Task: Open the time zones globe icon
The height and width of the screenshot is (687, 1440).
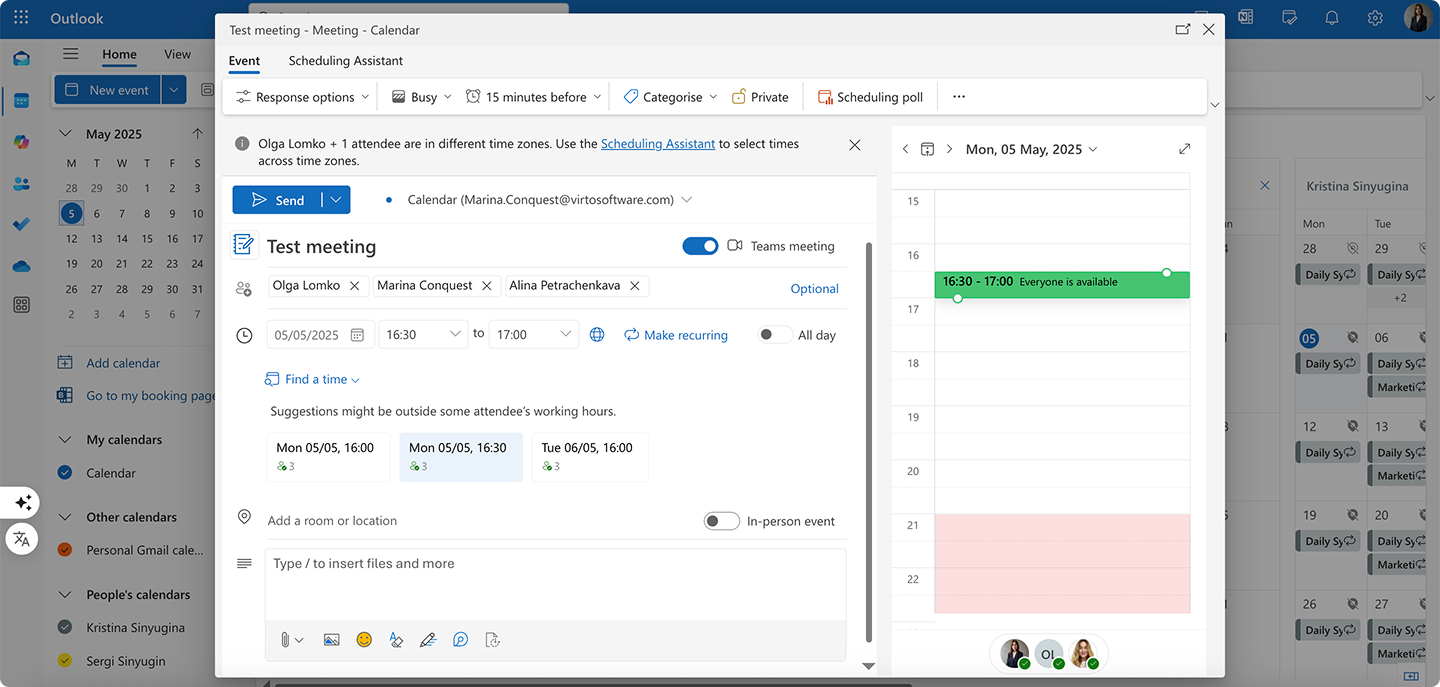Action: point(597,335)
